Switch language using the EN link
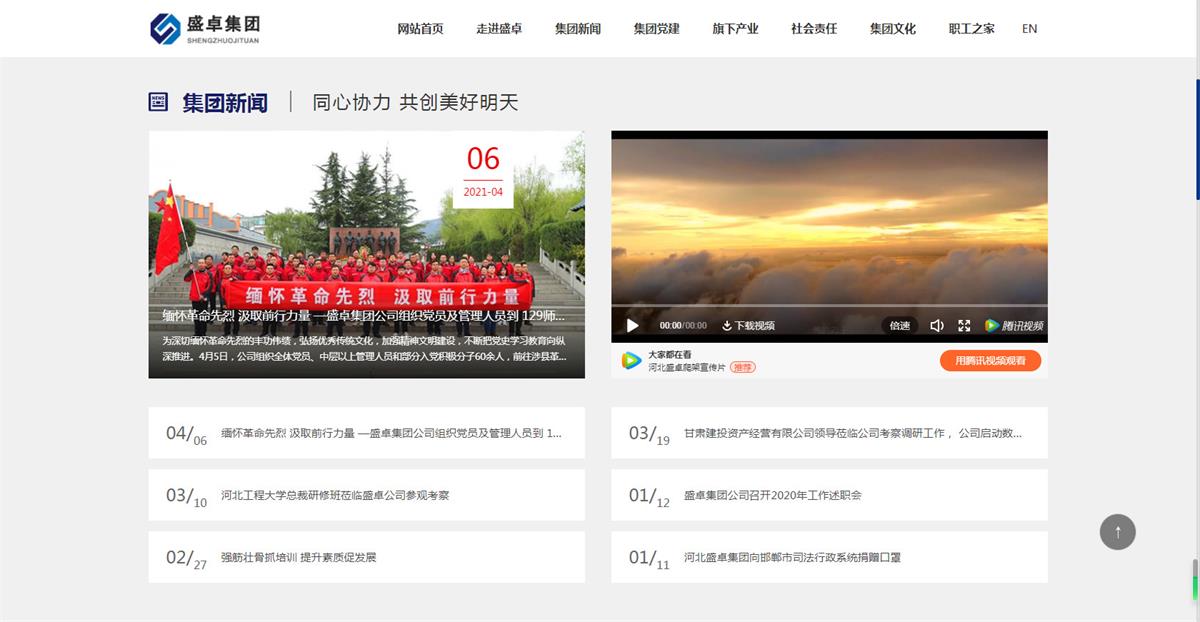The height and width of the screenshot is (622, 1200). (1029, 28)
